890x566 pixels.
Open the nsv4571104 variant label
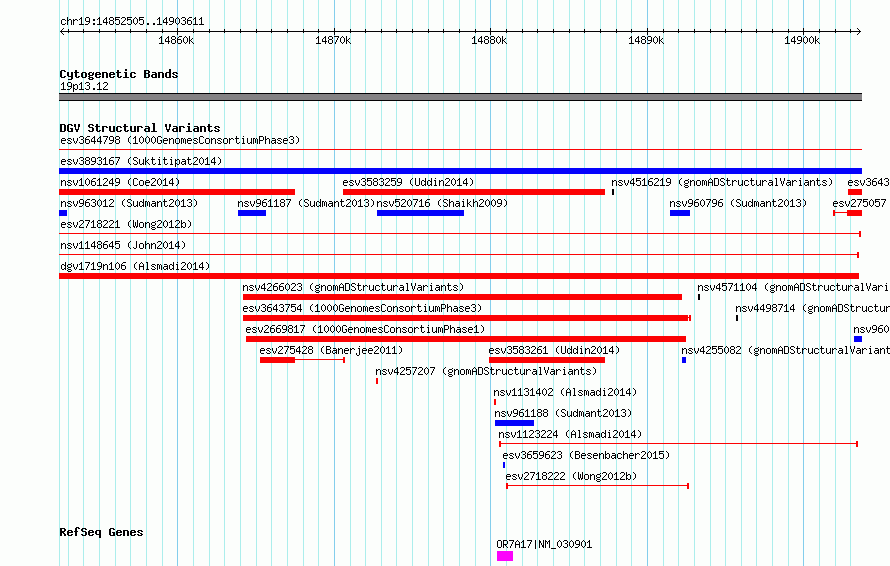click(793, 287)
